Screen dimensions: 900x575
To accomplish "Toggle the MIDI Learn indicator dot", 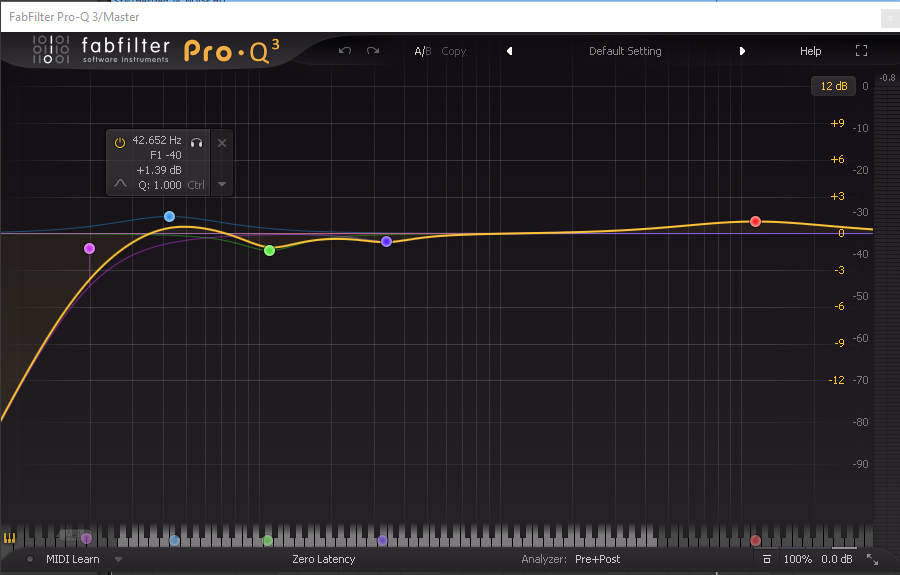I will pos(30,559).
